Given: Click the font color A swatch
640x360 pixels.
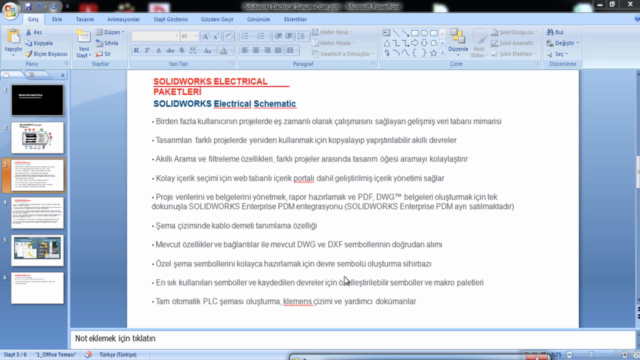Looking at the screenshot, I should [x=224, y=50].
